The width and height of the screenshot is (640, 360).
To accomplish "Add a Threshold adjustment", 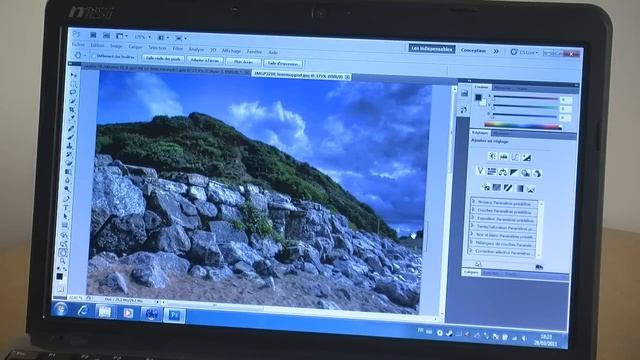I will coord(508,188).
